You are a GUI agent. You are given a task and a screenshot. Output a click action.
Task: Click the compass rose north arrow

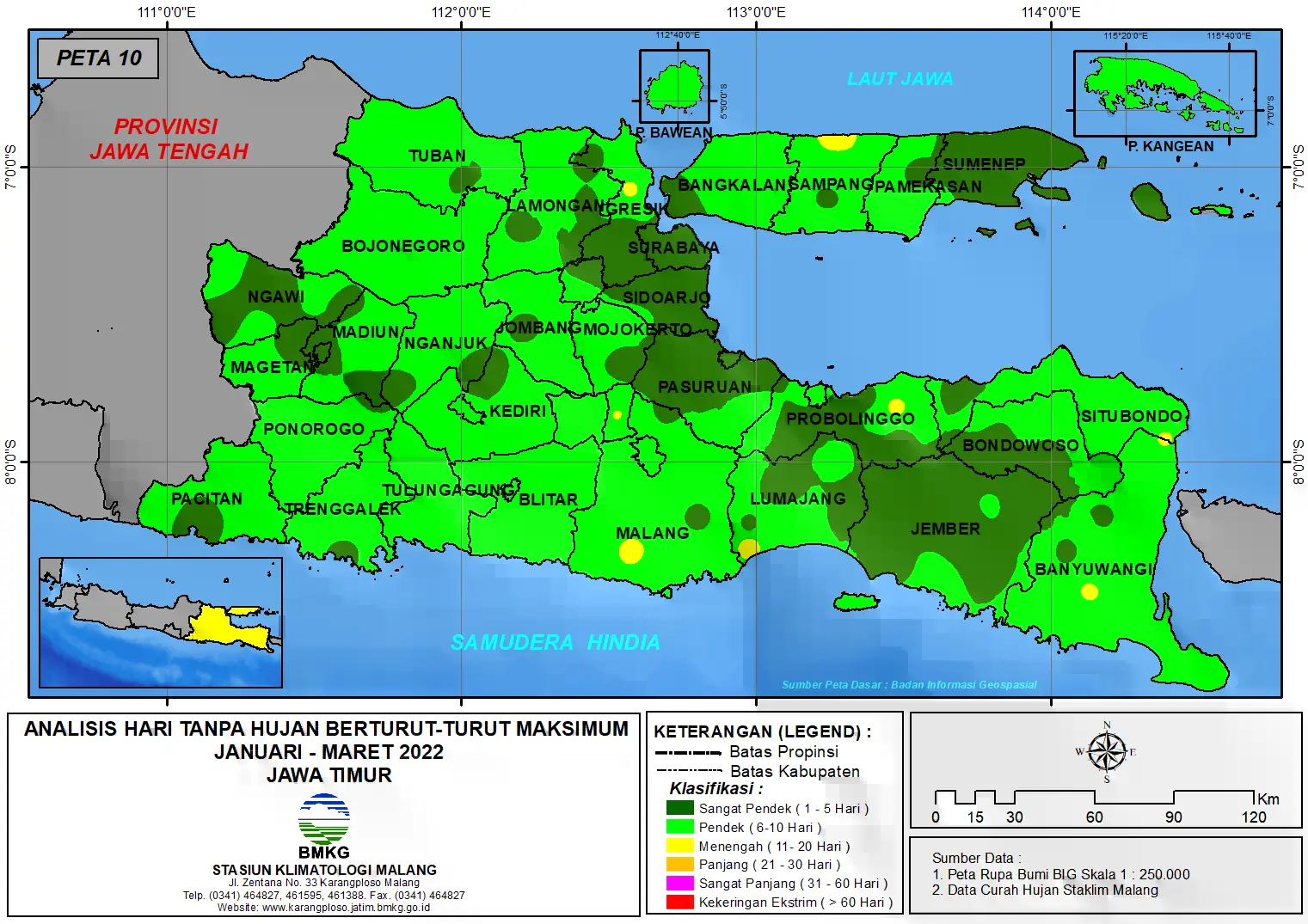pos(1107,751)
